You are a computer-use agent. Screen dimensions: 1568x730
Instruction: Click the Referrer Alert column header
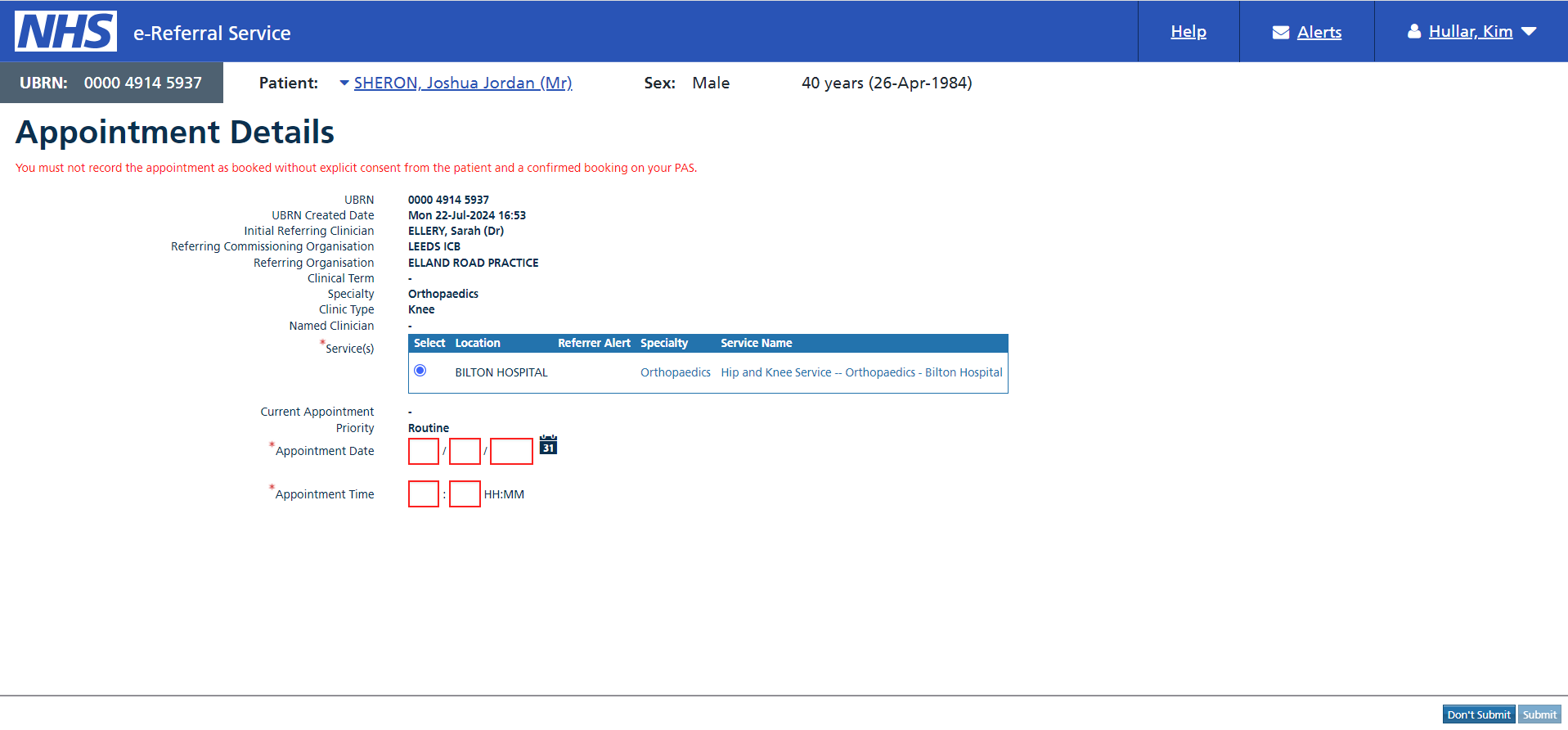click(594, 343)
